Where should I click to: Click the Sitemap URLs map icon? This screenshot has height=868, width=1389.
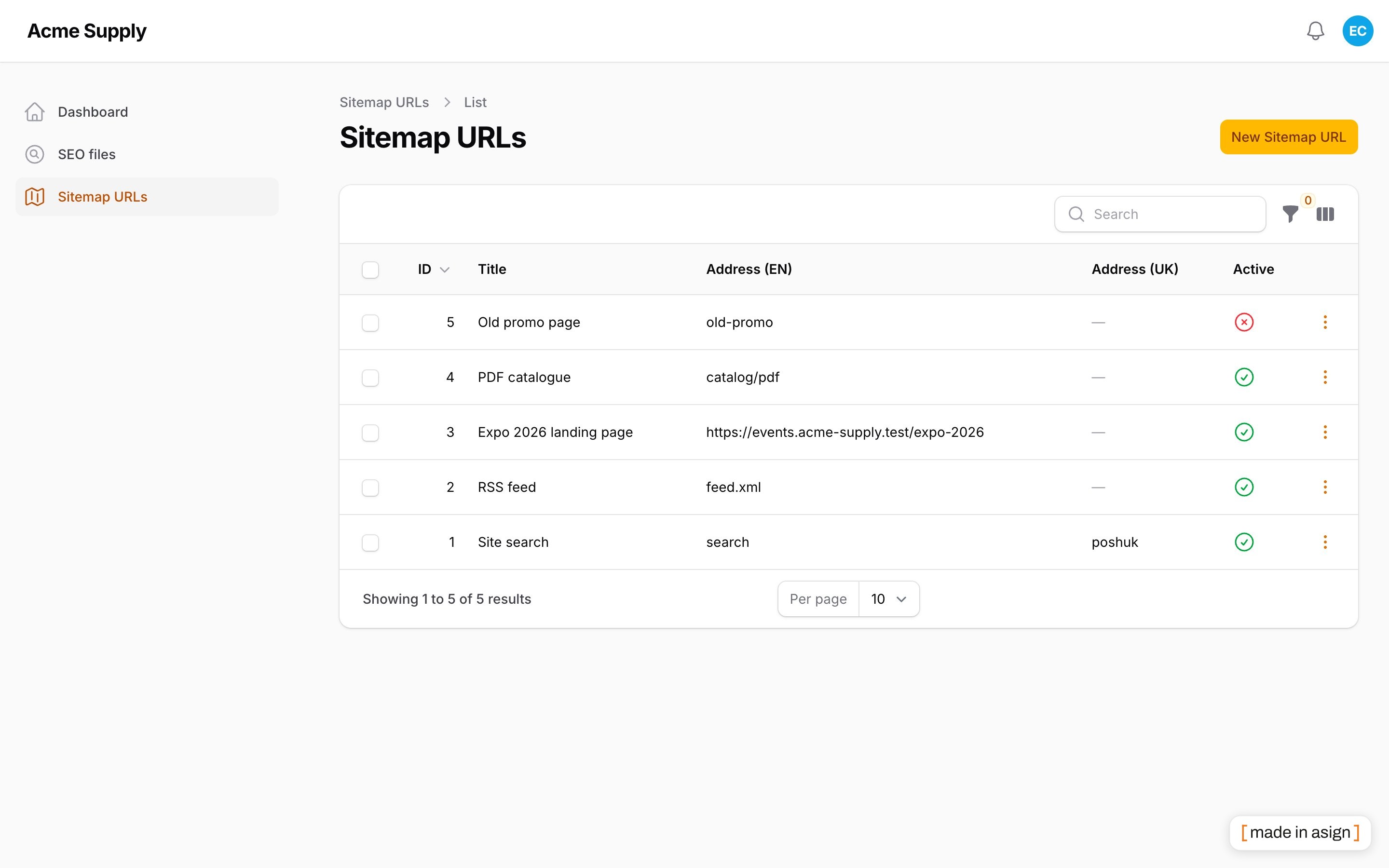tap(34, 197)
